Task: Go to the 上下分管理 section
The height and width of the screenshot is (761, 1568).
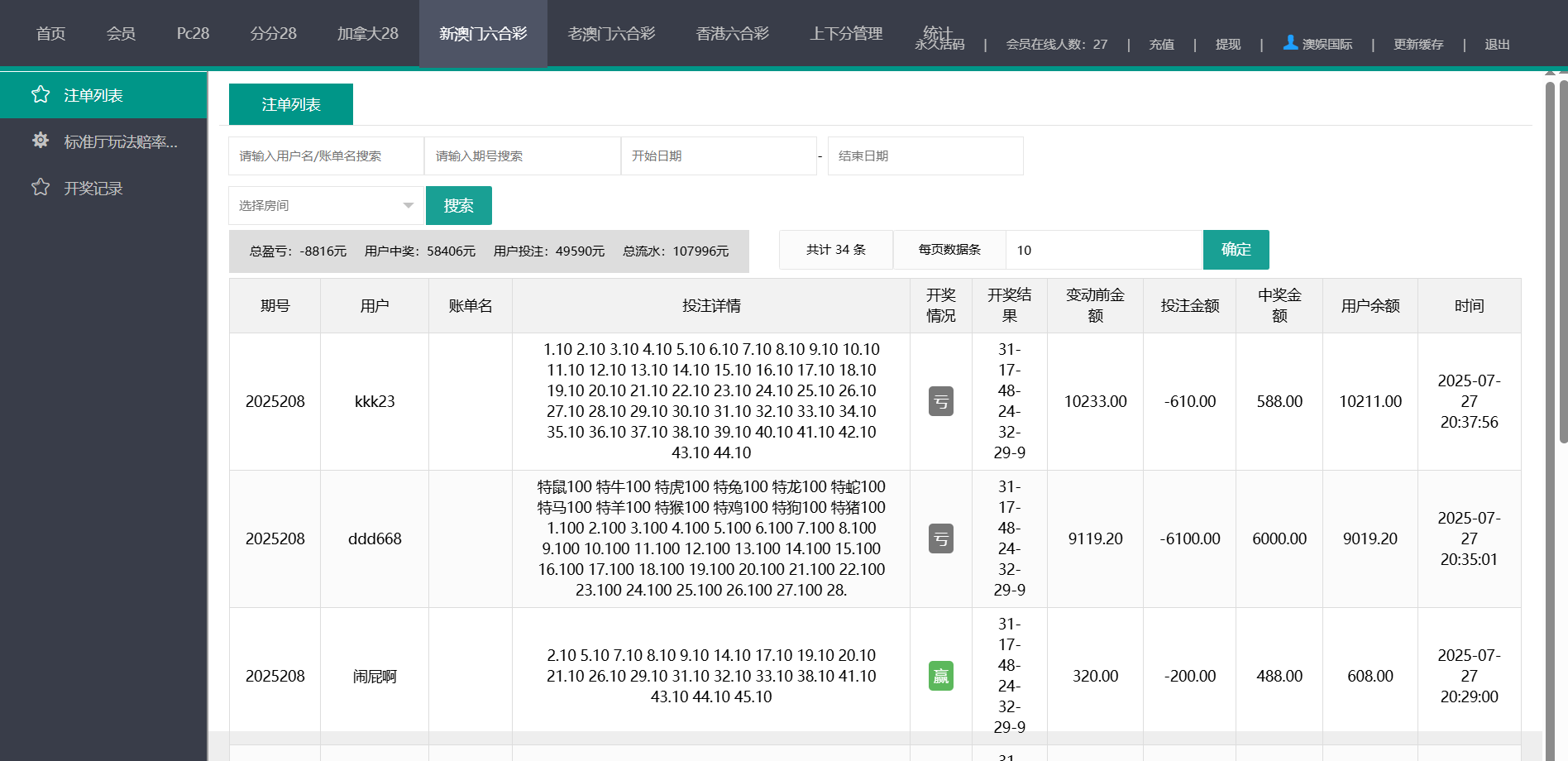Action: (x=845, y=34)
